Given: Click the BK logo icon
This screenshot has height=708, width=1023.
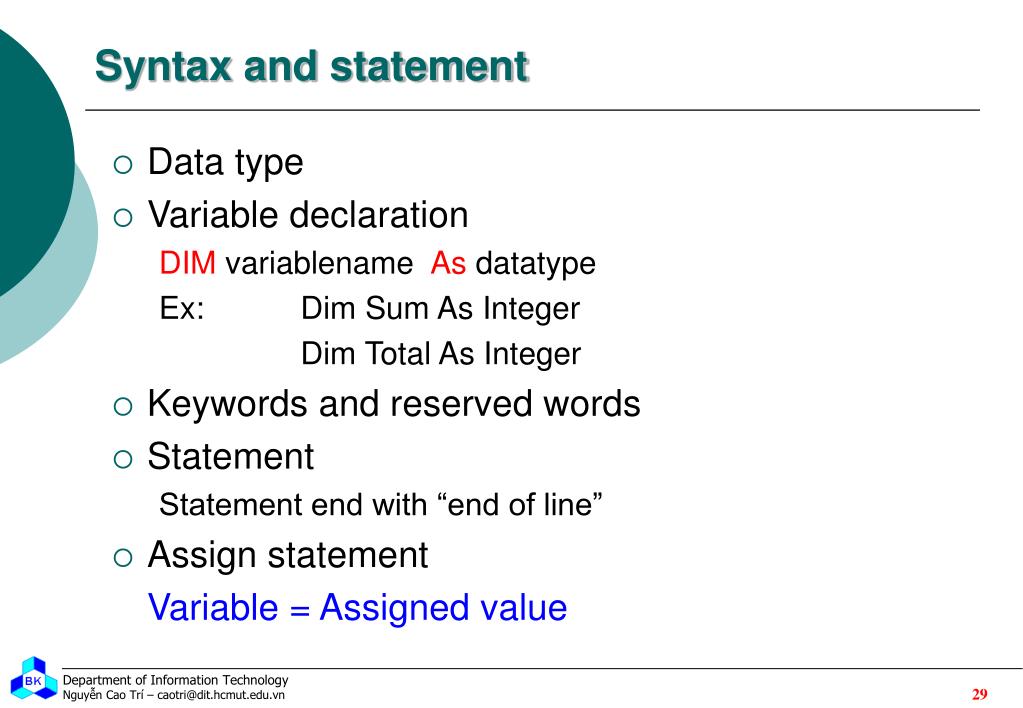Looking at the screenshot, I should pos(33,679).
